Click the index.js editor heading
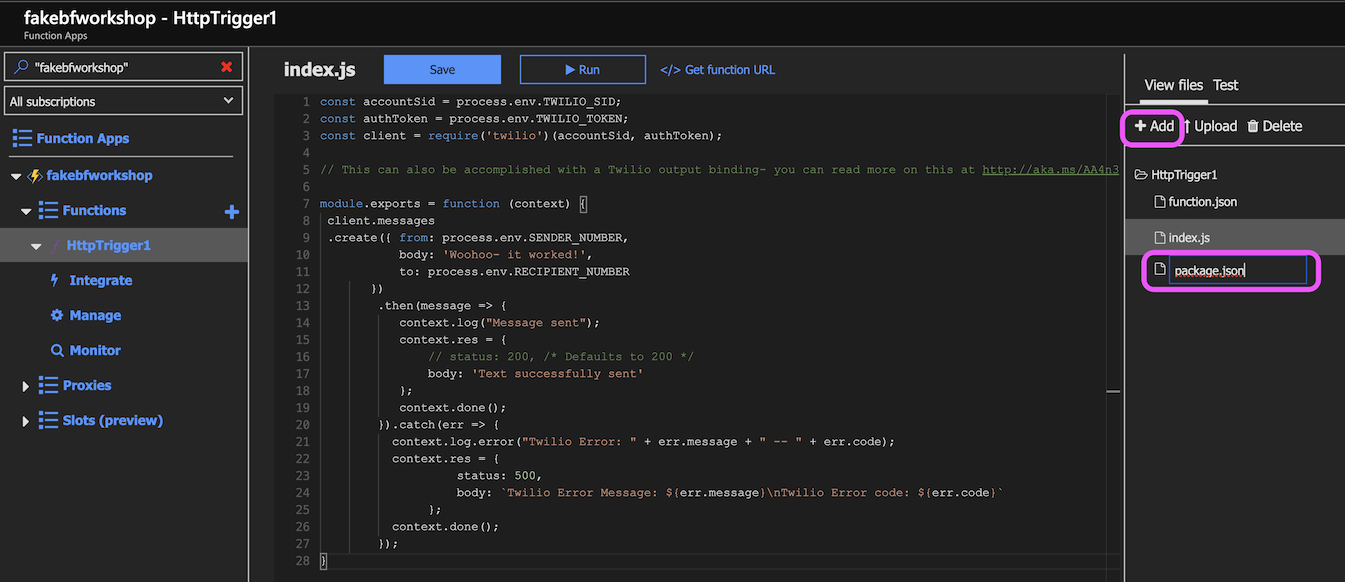This screenshot has height=582, width=1345. tap(319, 69)
